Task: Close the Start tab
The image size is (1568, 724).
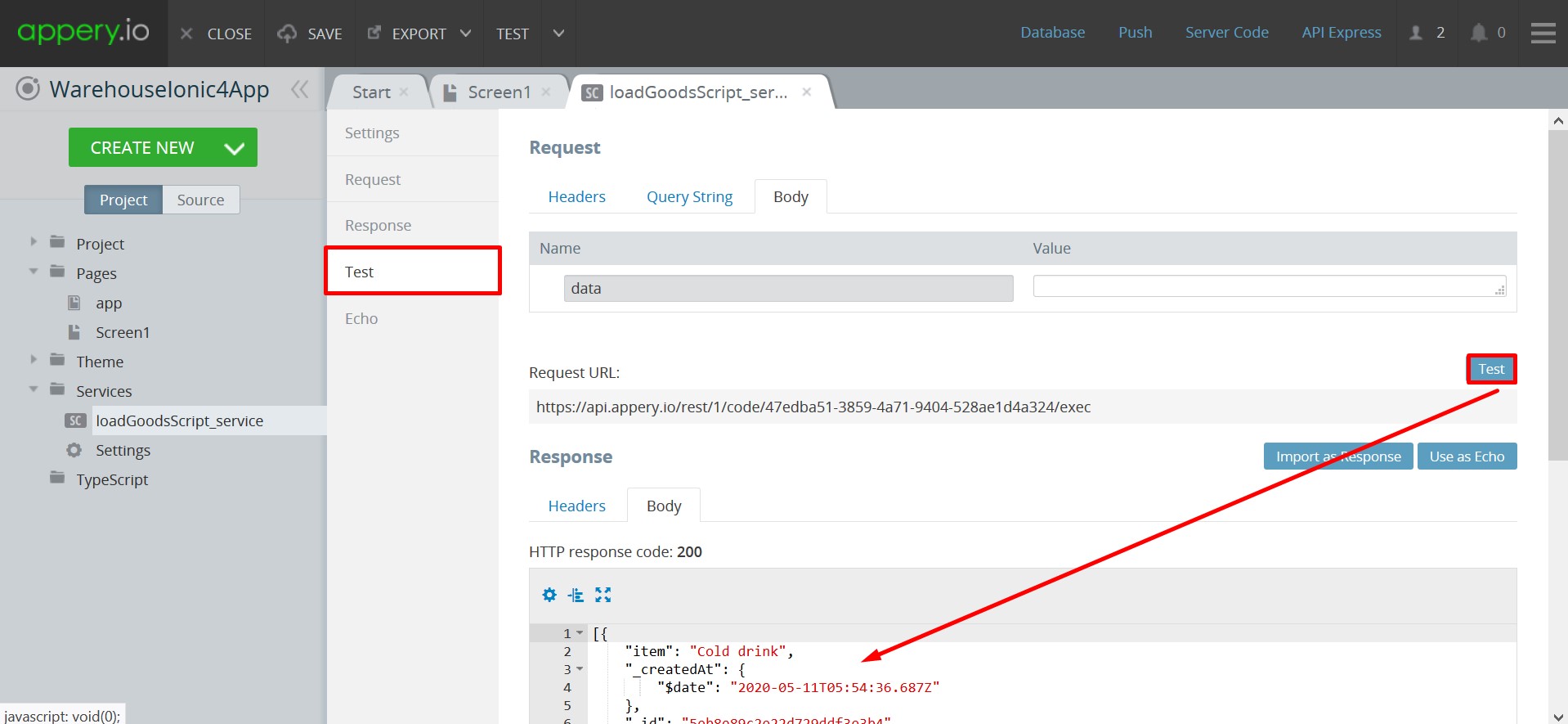Action: 404,92
